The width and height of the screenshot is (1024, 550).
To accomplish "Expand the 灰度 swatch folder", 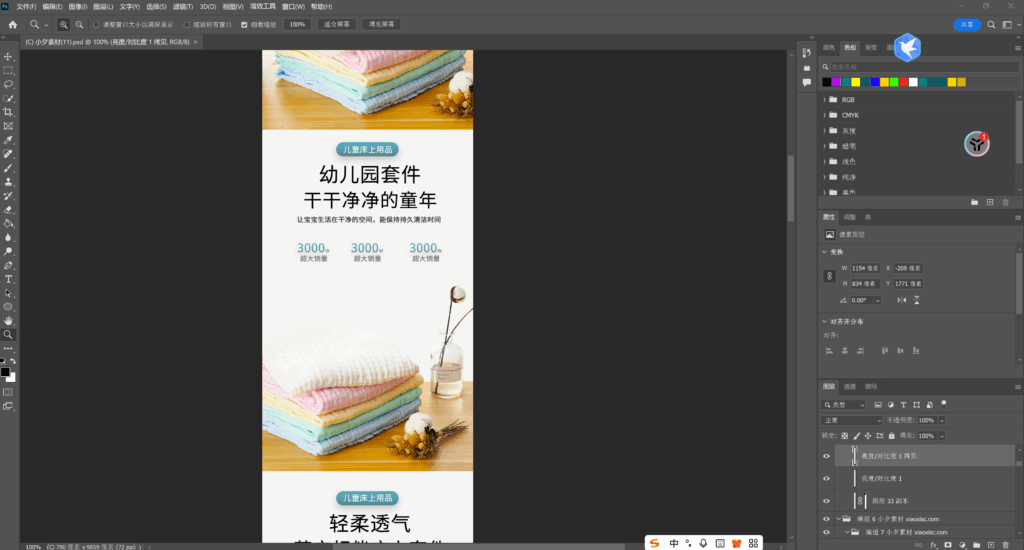I will pyautogui.click(x=825, y=131).
